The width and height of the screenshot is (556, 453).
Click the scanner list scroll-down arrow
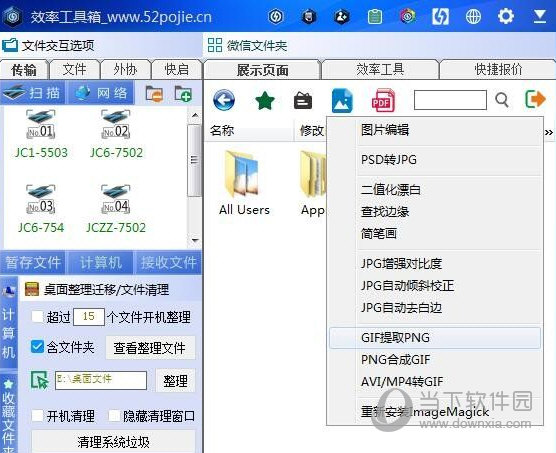(195, 240)
